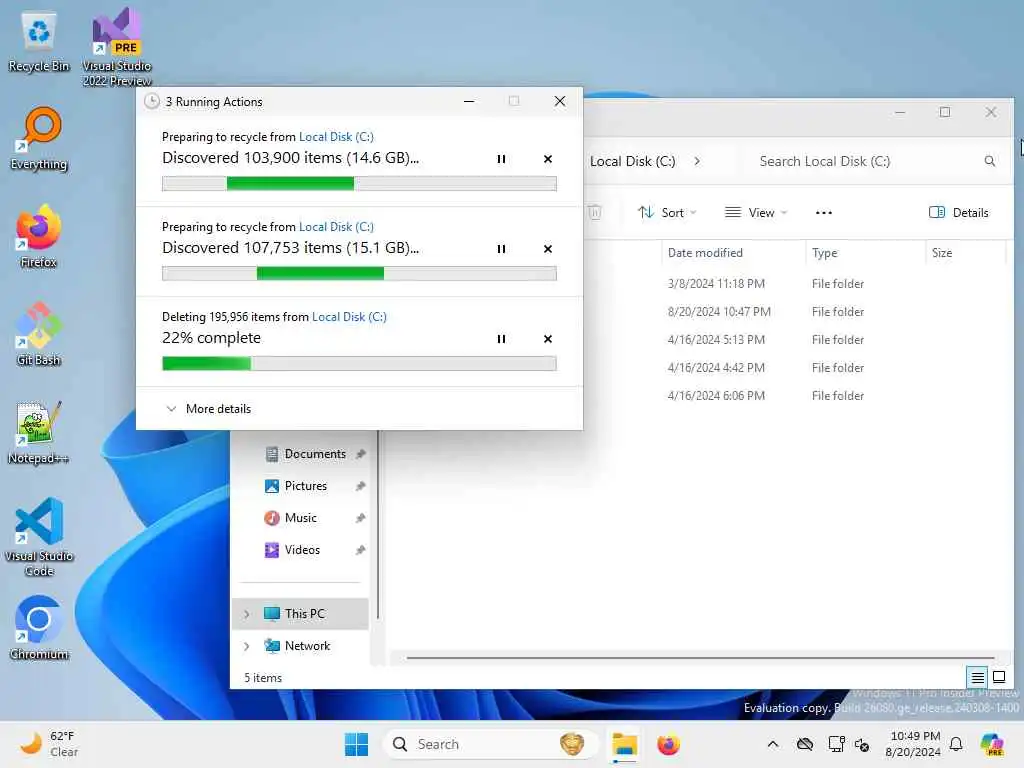The height and width of the screenshot is (768, 1024).
Task: Open Firefox from the taskbar
Action: [668, 744]
